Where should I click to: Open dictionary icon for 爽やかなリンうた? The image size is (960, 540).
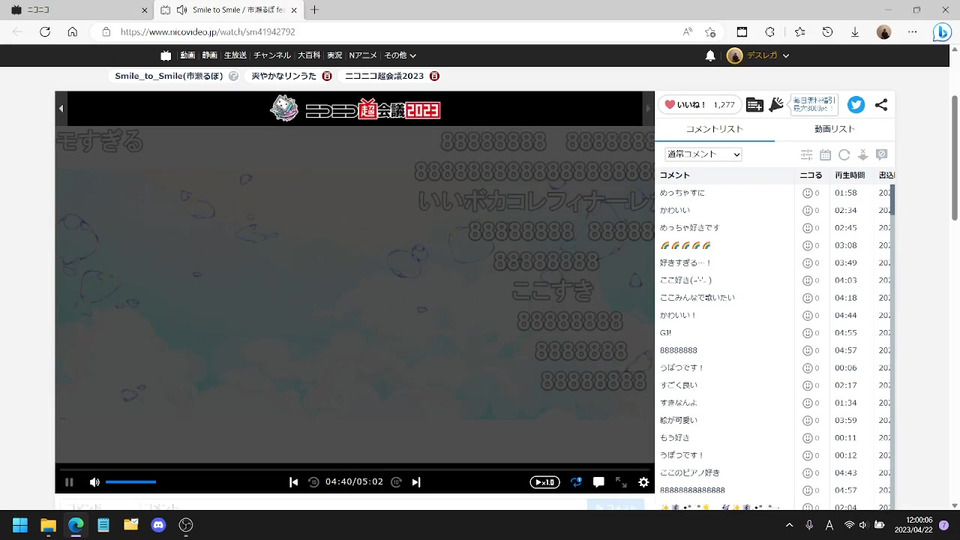[327, 76]
